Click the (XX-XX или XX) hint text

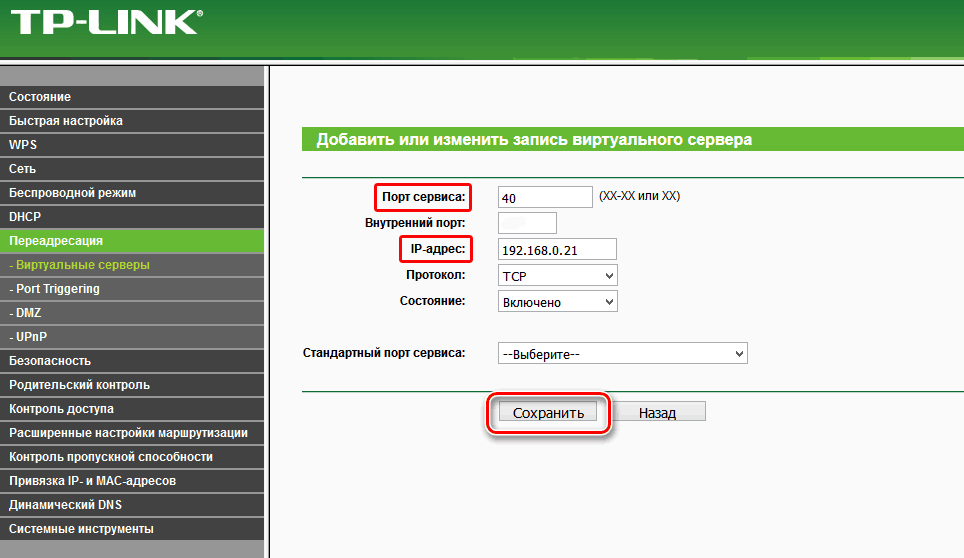point(639,196)
